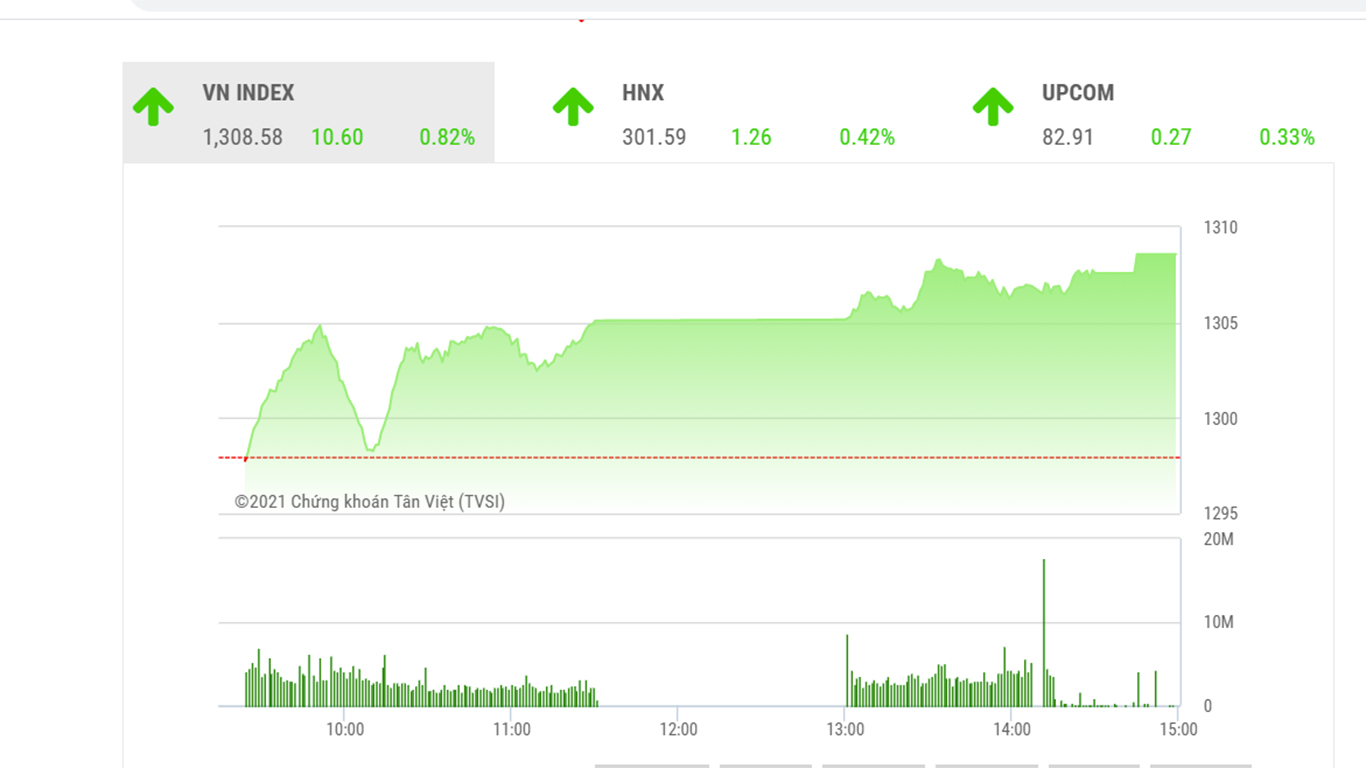1366x768 pixels.
Task: Click the green up arrow beside VN INDEX
Action: pos(153,107)
